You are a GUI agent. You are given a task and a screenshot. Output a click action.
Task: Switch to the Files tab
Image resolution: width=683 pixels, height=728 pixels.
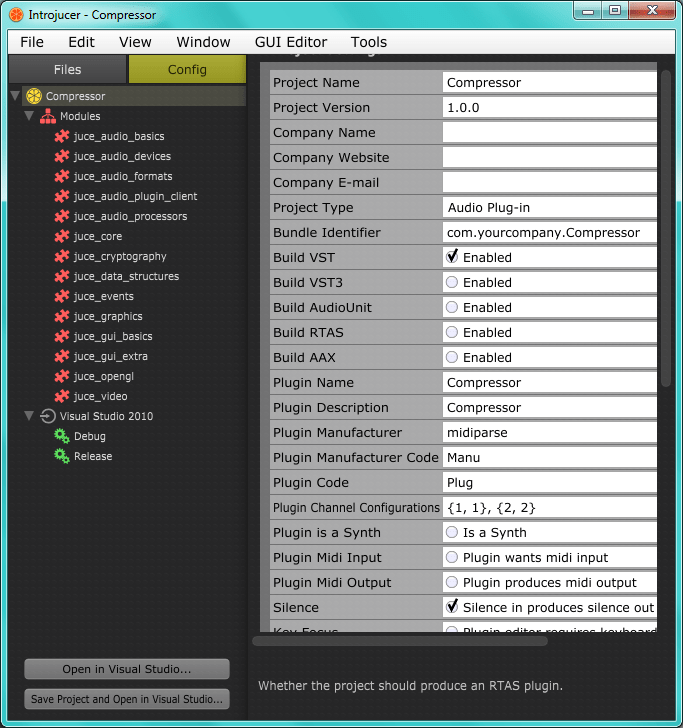pos(67,69)
